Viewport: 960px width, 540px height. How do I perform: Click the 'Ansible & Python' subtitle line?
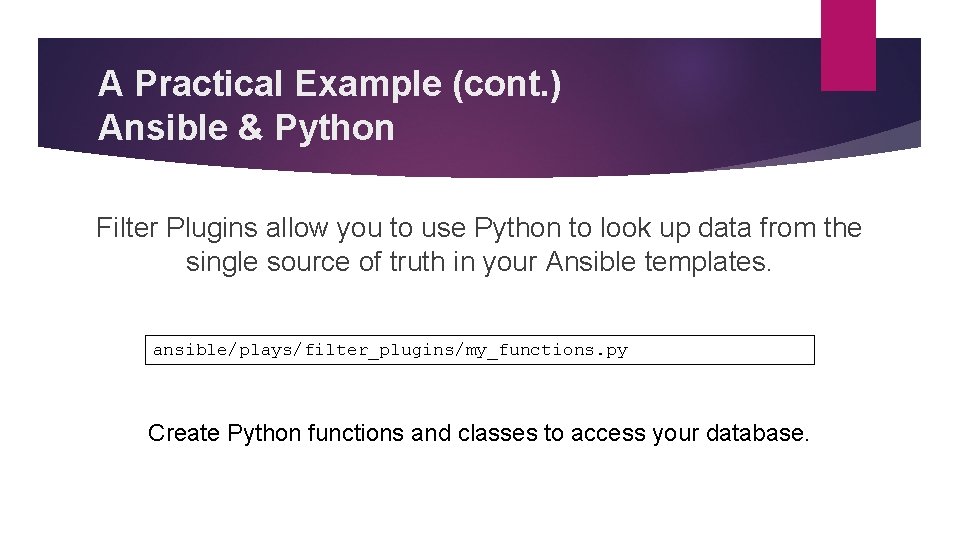click(x=246, y=128)
